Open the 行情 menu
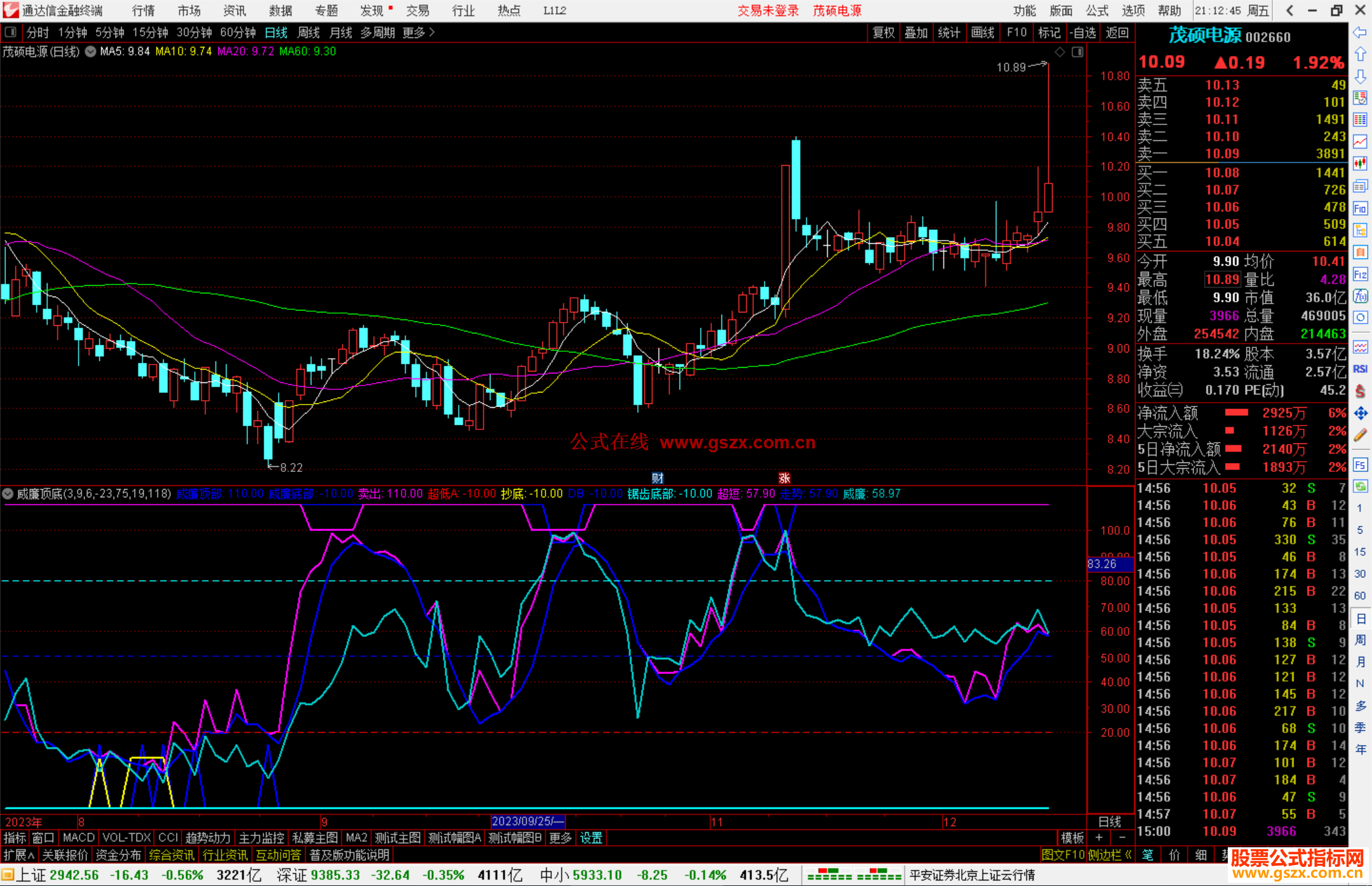Image resolution: width=1372 pixels, height=886 pixels. (144, 10)
